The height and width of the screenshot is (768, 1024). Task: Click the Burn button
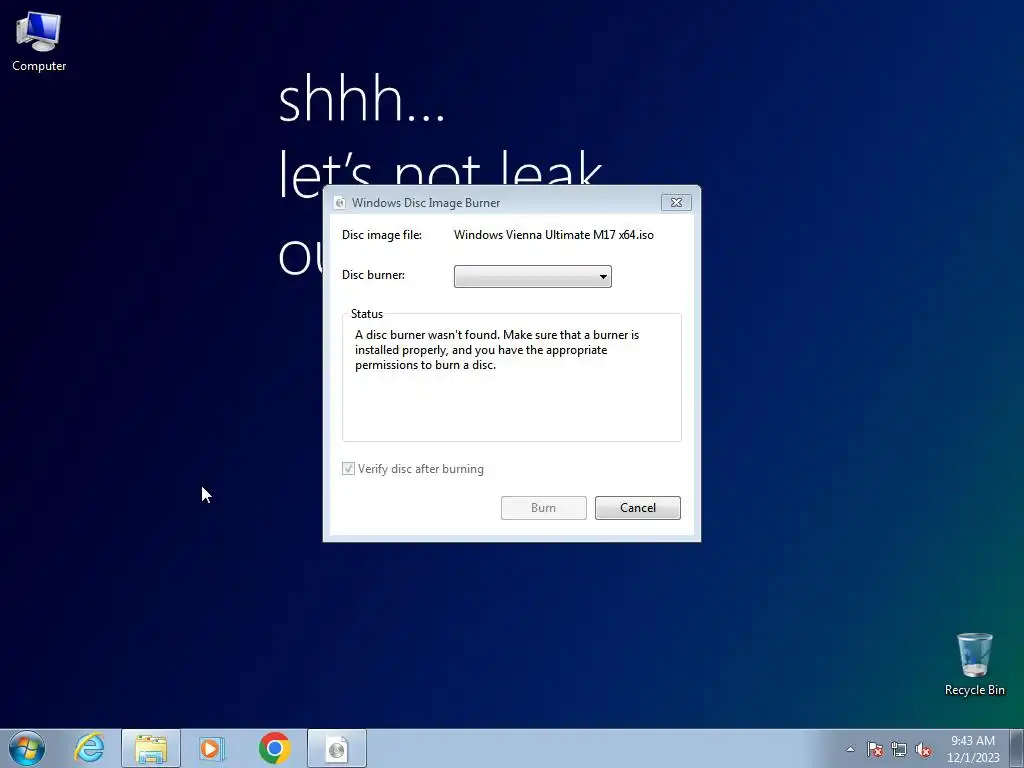[543, 507]
